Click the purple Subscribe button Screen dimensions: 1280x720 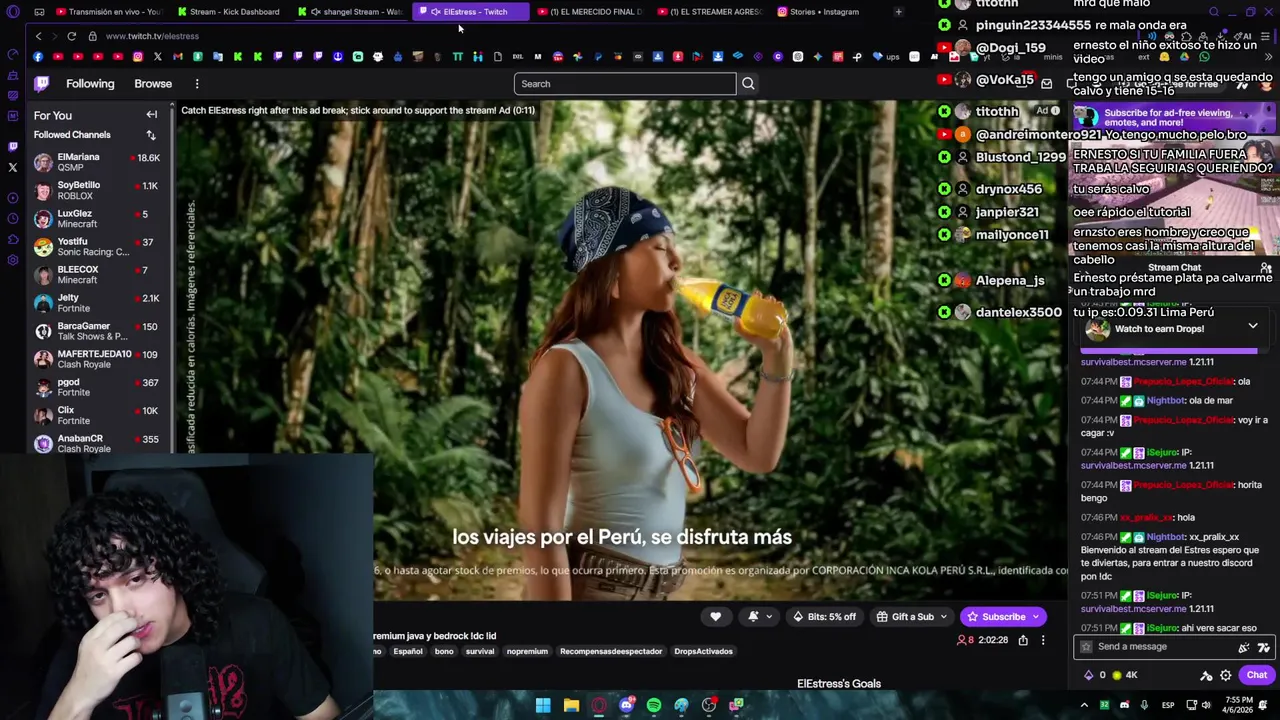tap(1003, 617)
